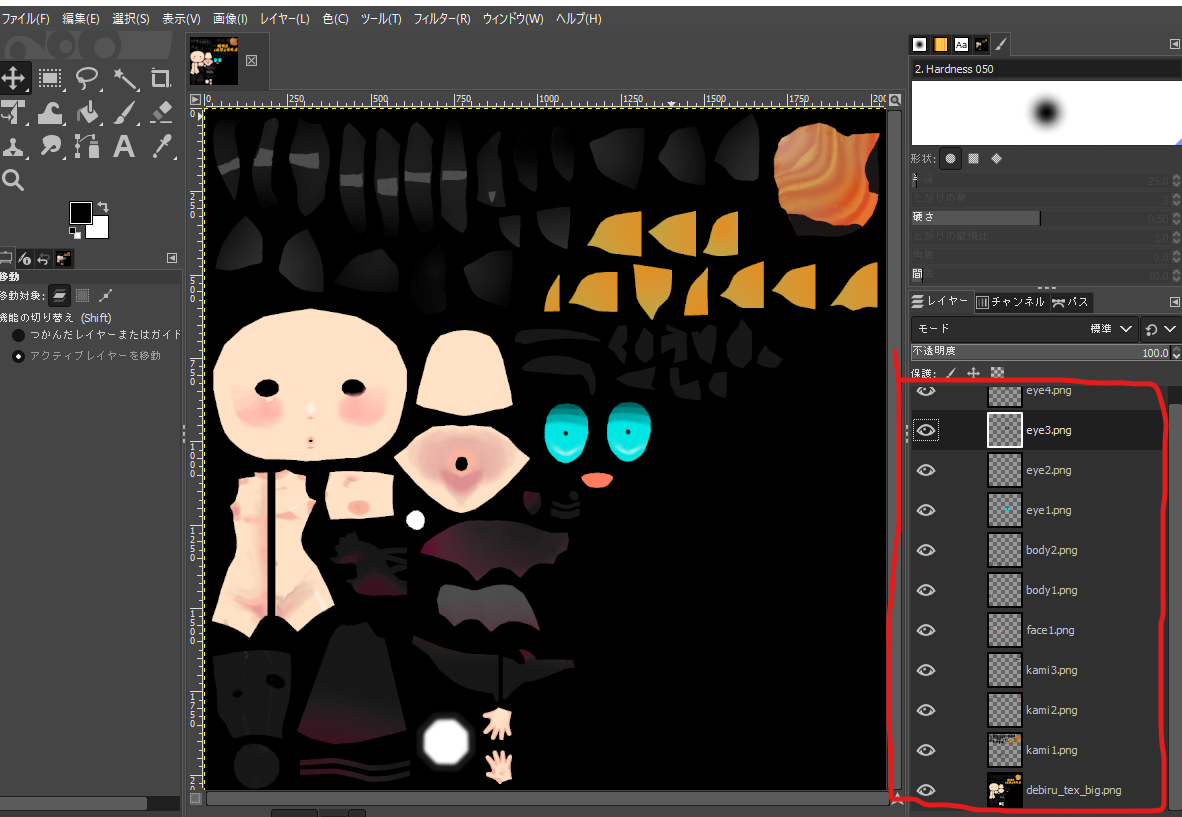Select the Color Picker eyedropper tool
Screen dimensions: 1182x817
[161, 146]
